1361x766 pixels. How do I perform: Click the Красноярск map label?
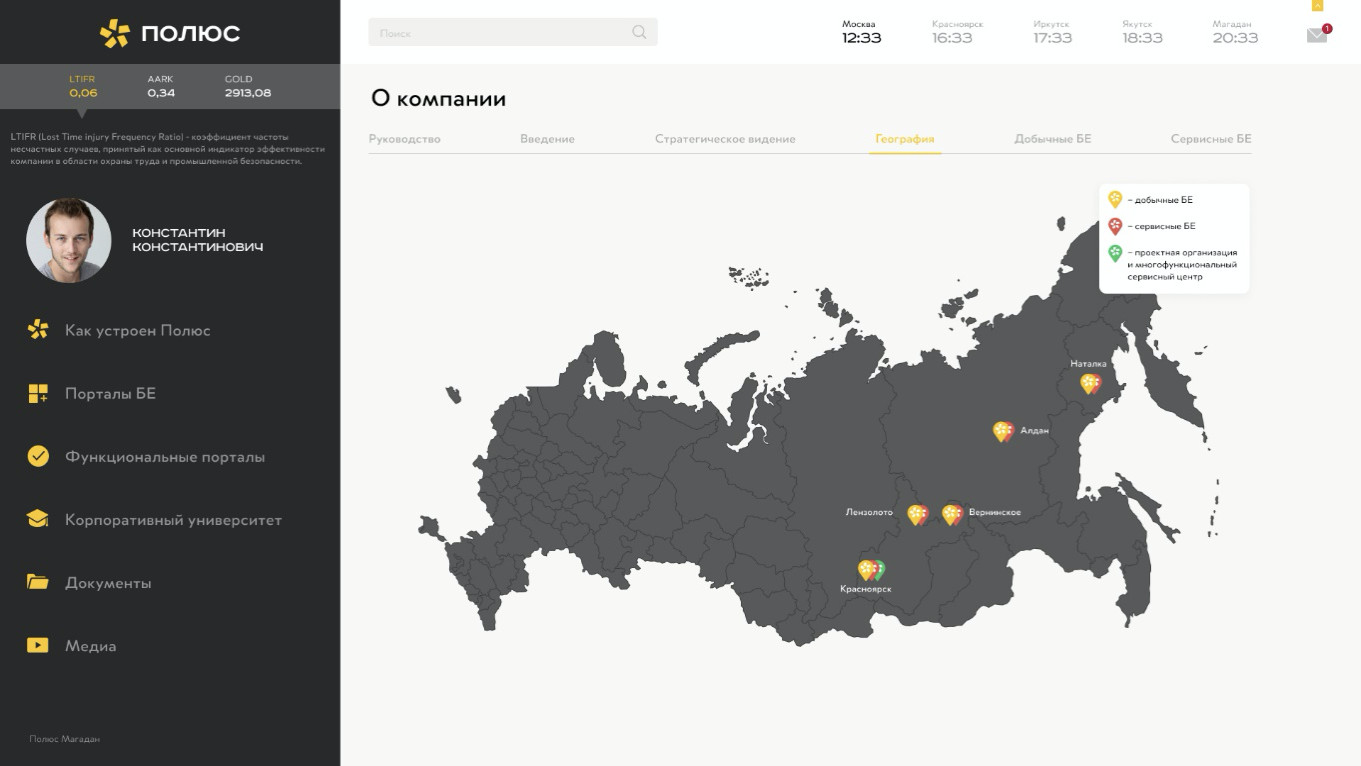[865, 589]
